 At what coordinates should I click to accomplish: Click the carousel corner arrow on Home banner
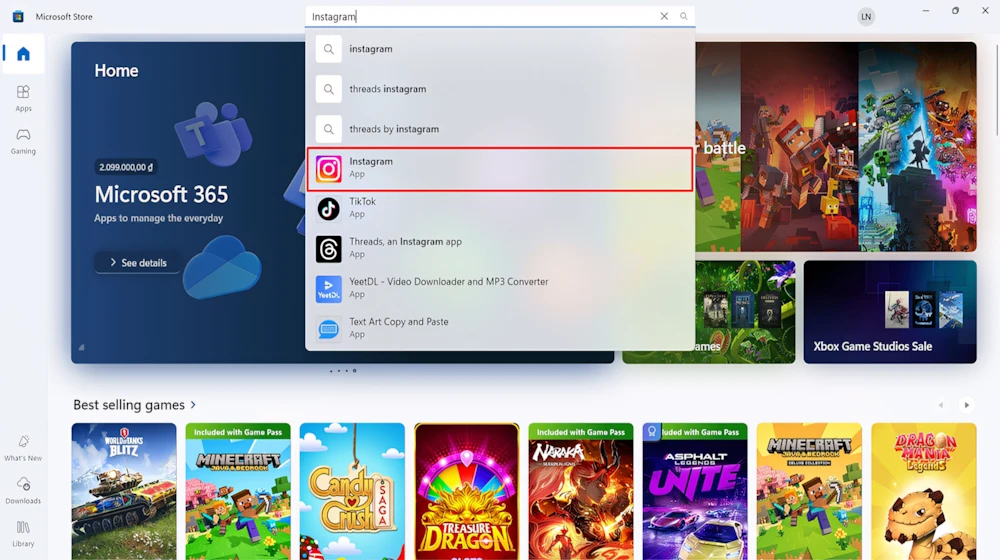coord(82,348)
